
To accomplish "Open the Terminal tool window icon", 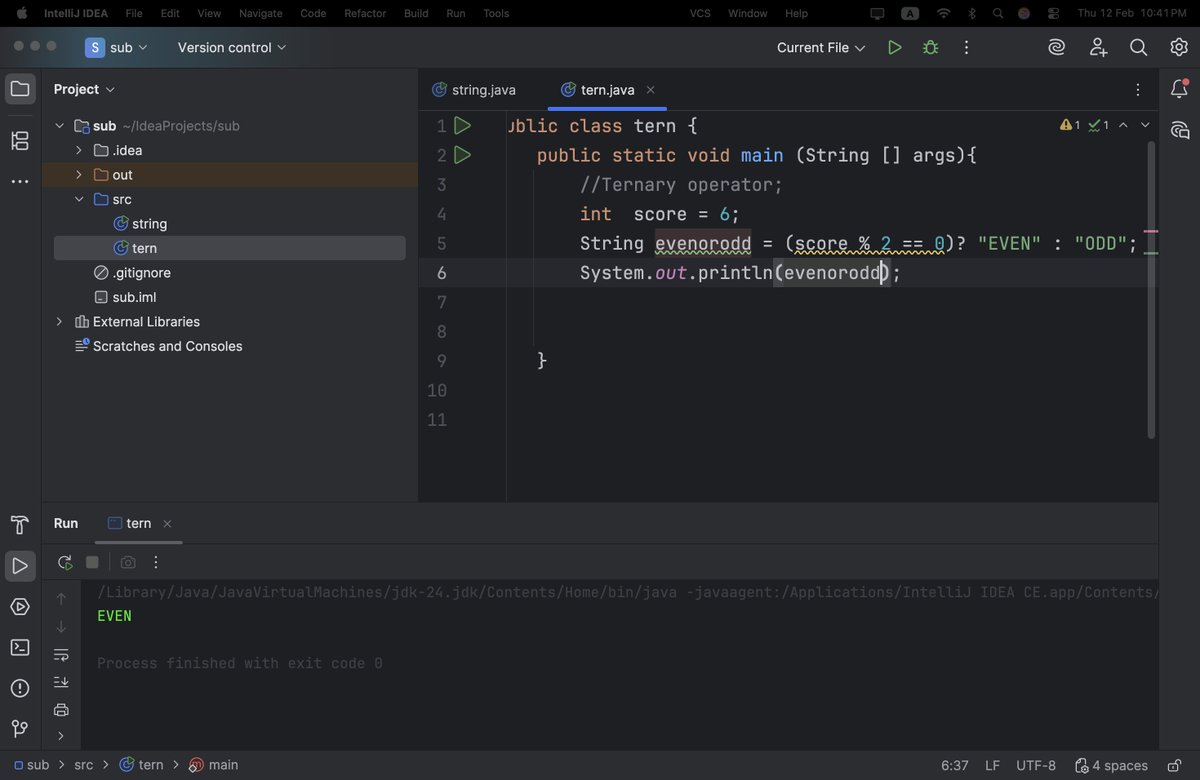I will pyautogui.click(x=20, y=647).
